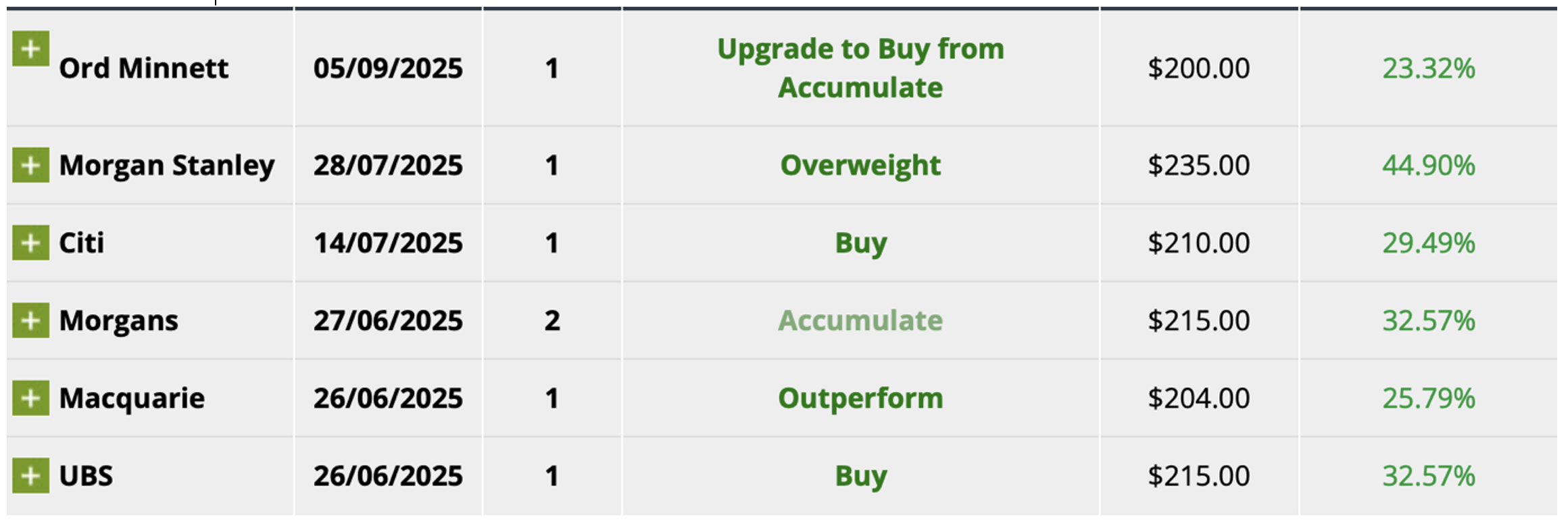Viewport: 1568px width, 526px height.
Task: Select the UBS broker name
Action: pos(86,476)
